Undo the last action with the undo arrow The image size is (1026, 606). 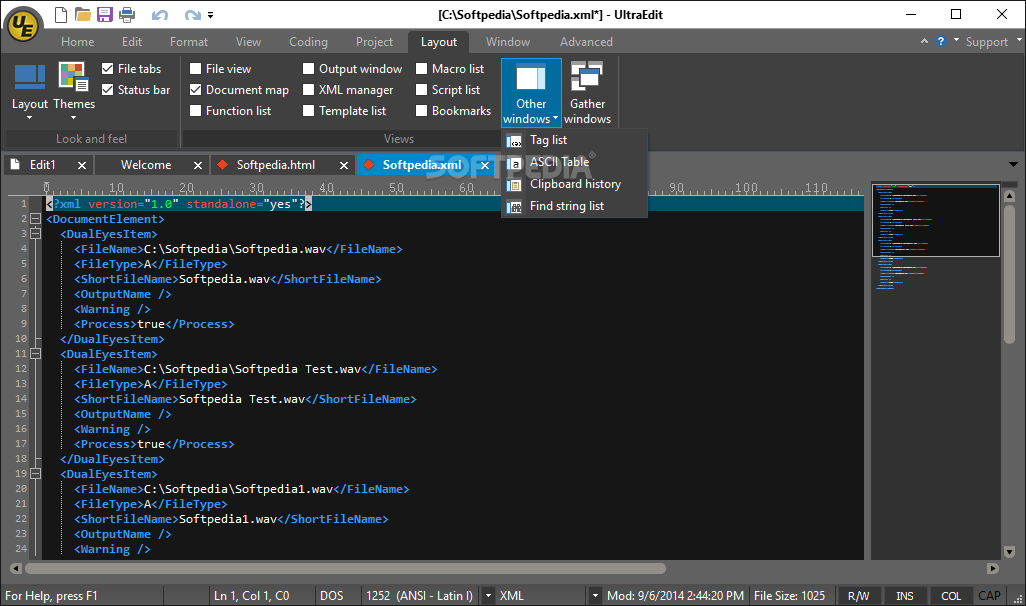tap(160, 15)
